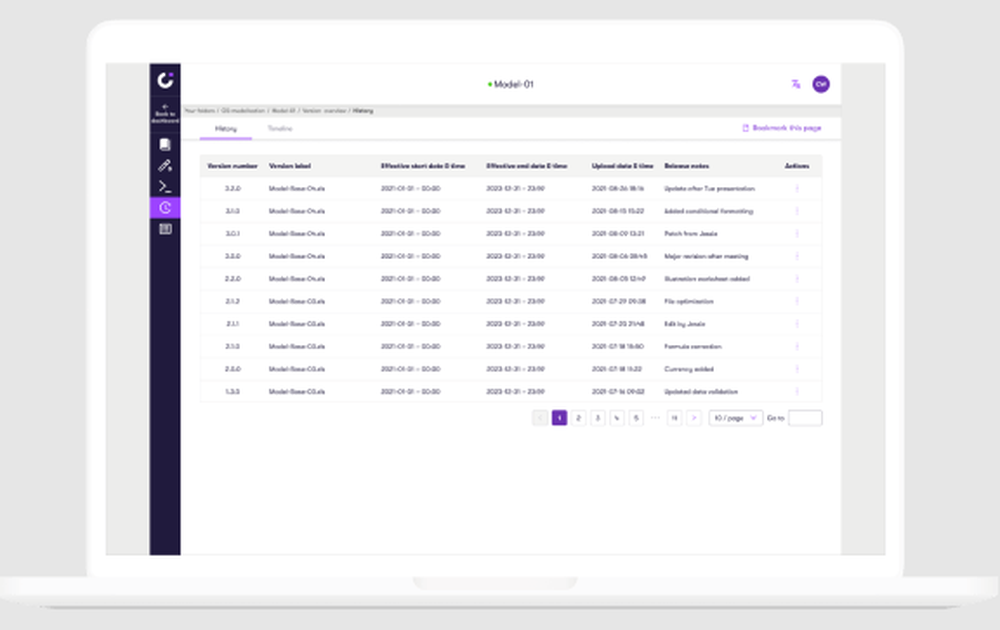Screen dimensions: 1000x630
Task: Open actions menu for version 2.2.0
Action: click(797, 279)
